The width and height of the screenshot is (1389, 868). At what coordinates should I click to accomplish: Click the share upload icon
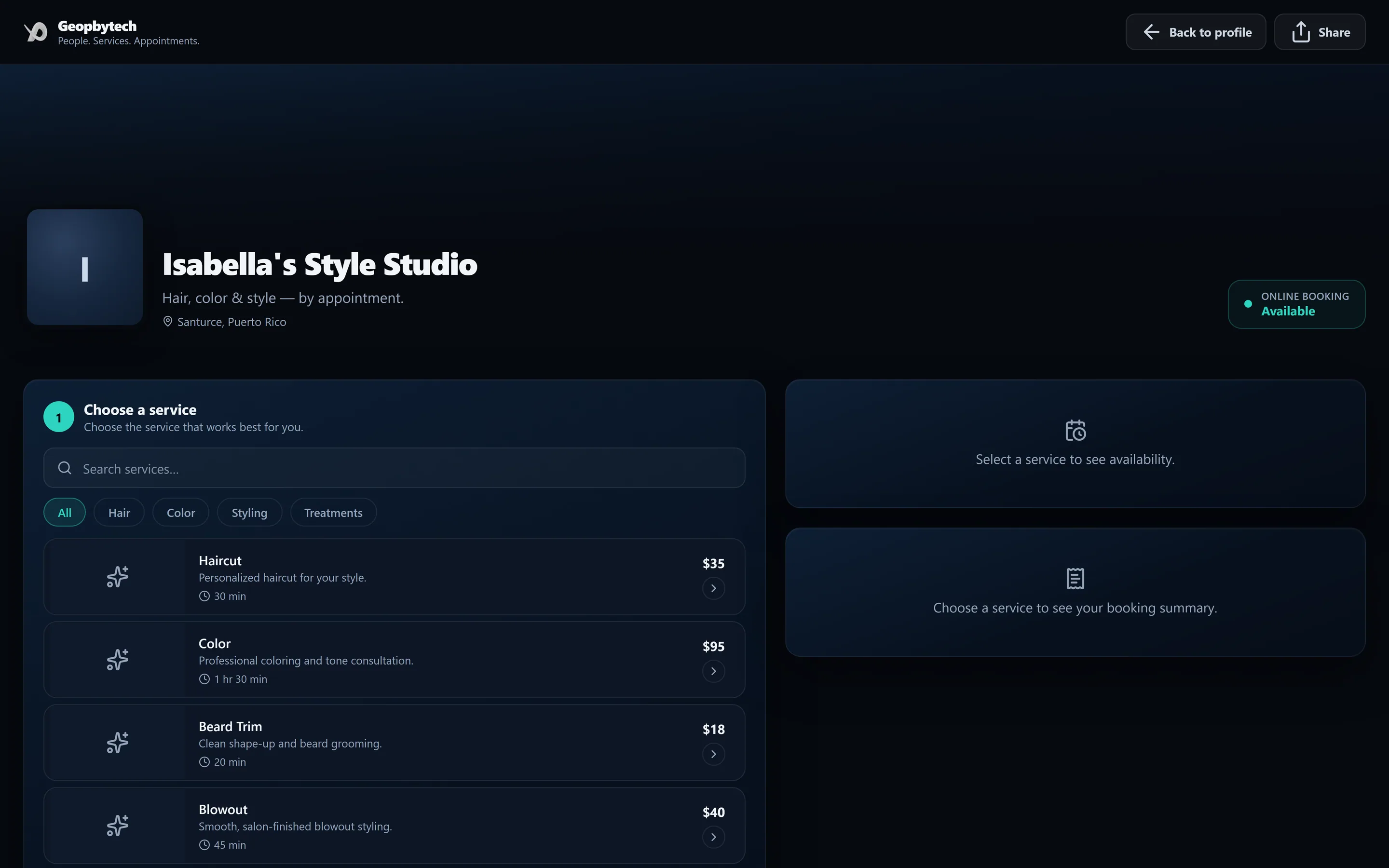[x=1301, y=32]
